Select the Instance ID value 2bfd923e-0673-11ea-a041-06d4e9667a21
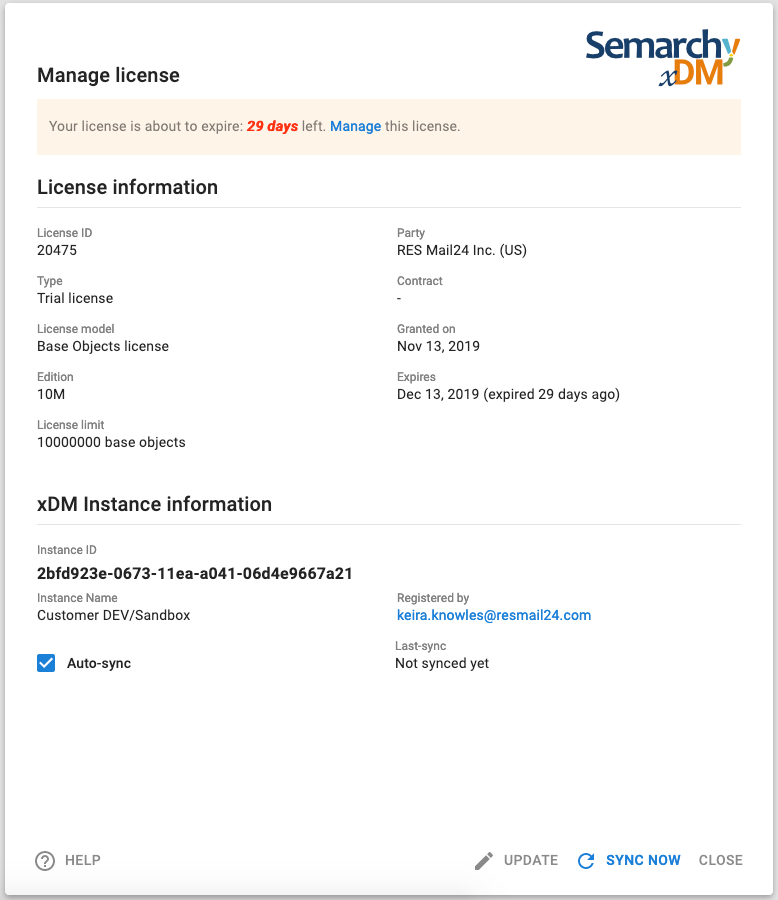The height and width of the screenshot is (900, 778). click(195, 573)
